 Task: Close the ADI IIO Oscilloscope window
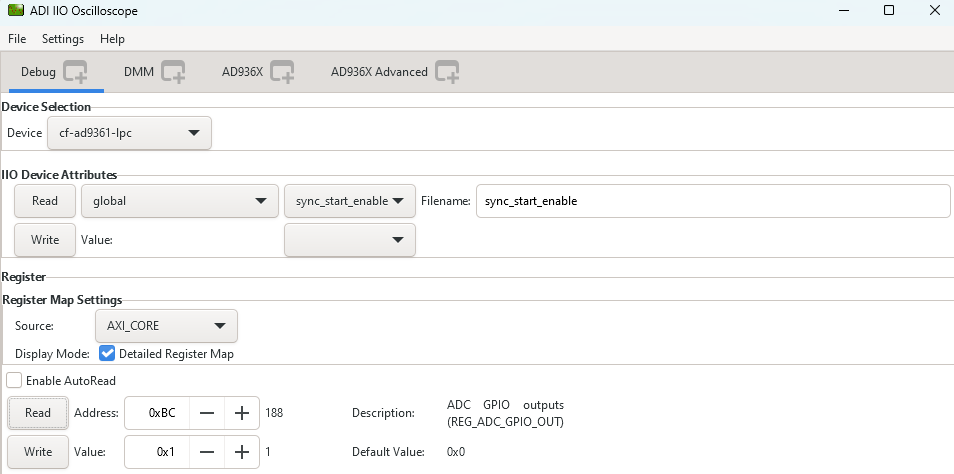[935, 10]
